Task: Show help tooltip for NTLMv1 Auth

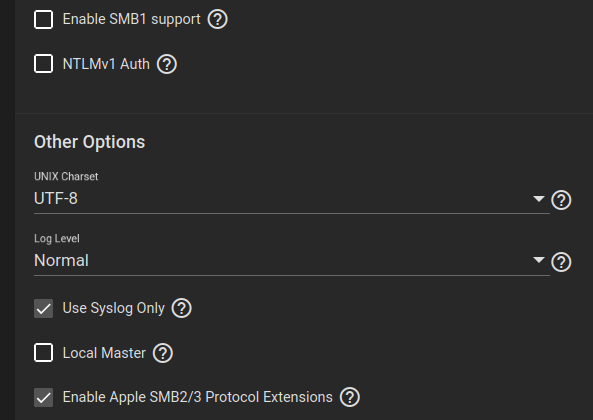Action: 167,64
